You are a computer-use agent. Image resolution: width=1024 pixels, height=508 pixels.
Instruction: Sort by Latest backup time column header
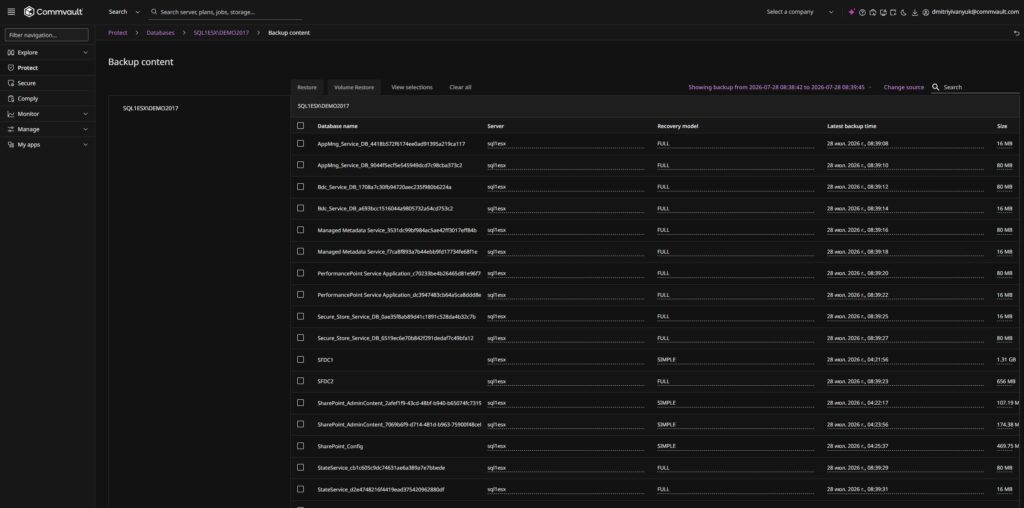tap(852, 126)
